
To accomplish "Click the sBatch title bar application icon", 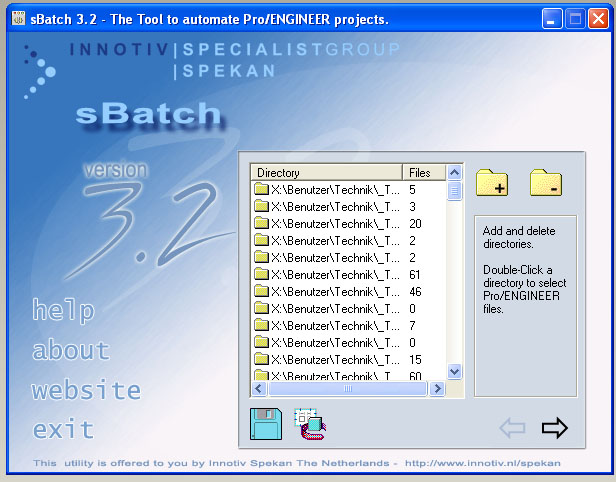I will (x=18, y=18).
